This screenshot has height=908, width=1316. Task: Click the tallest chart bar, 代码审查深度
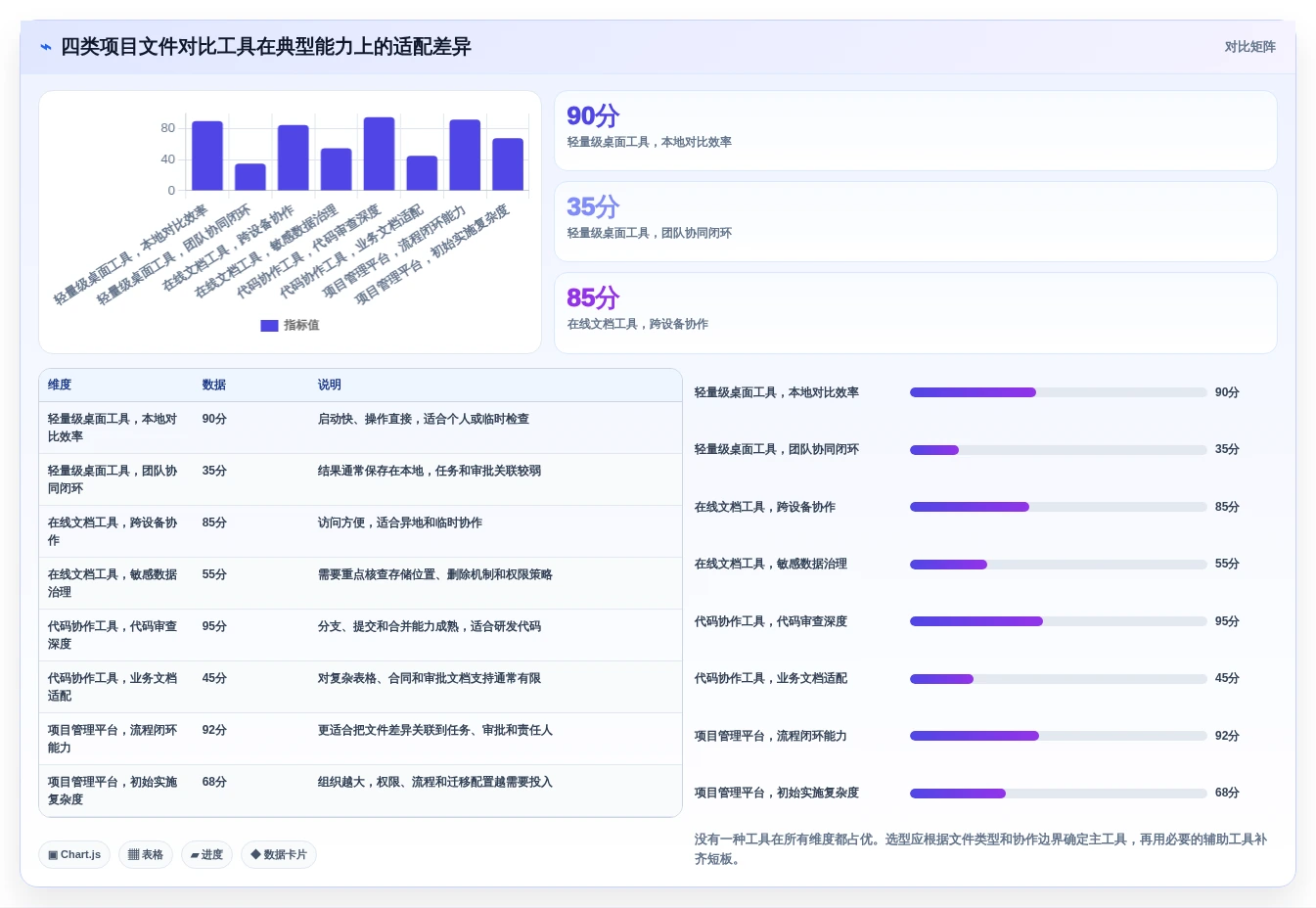click(379, 154)
